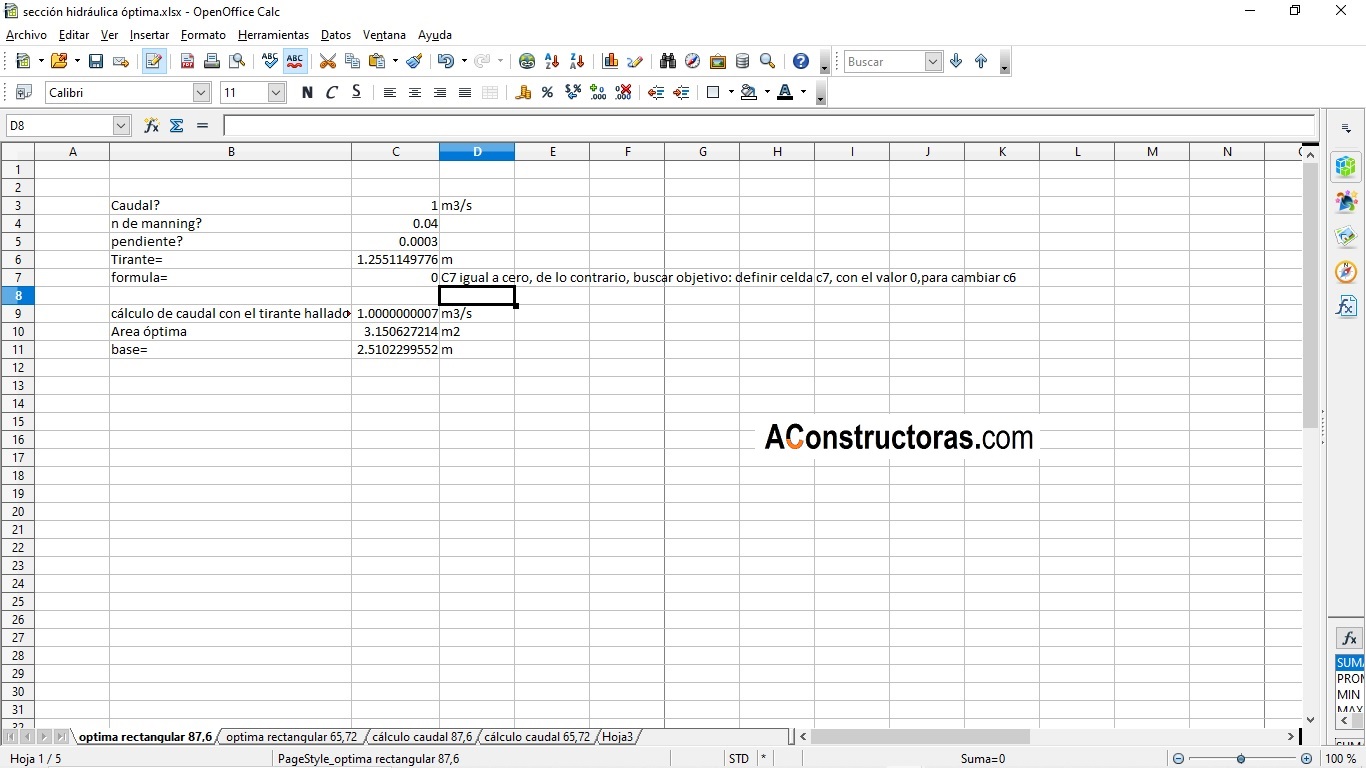Switch to sheet 'optima rectangular 65,72'
This screenshot has width=1366, height=768.
coord(291,737)
